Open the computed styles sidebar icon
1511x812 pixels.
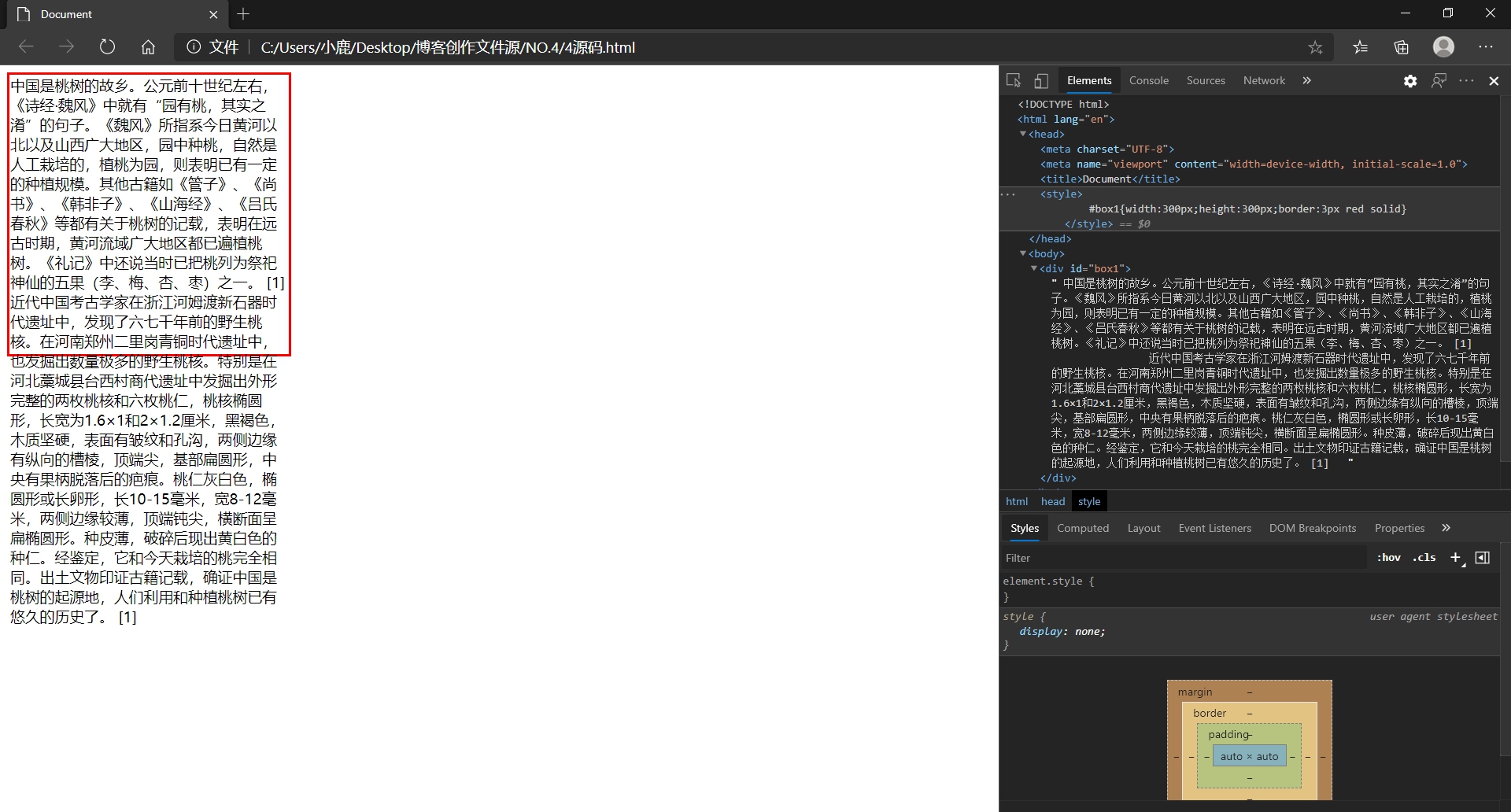(1483, 557)
